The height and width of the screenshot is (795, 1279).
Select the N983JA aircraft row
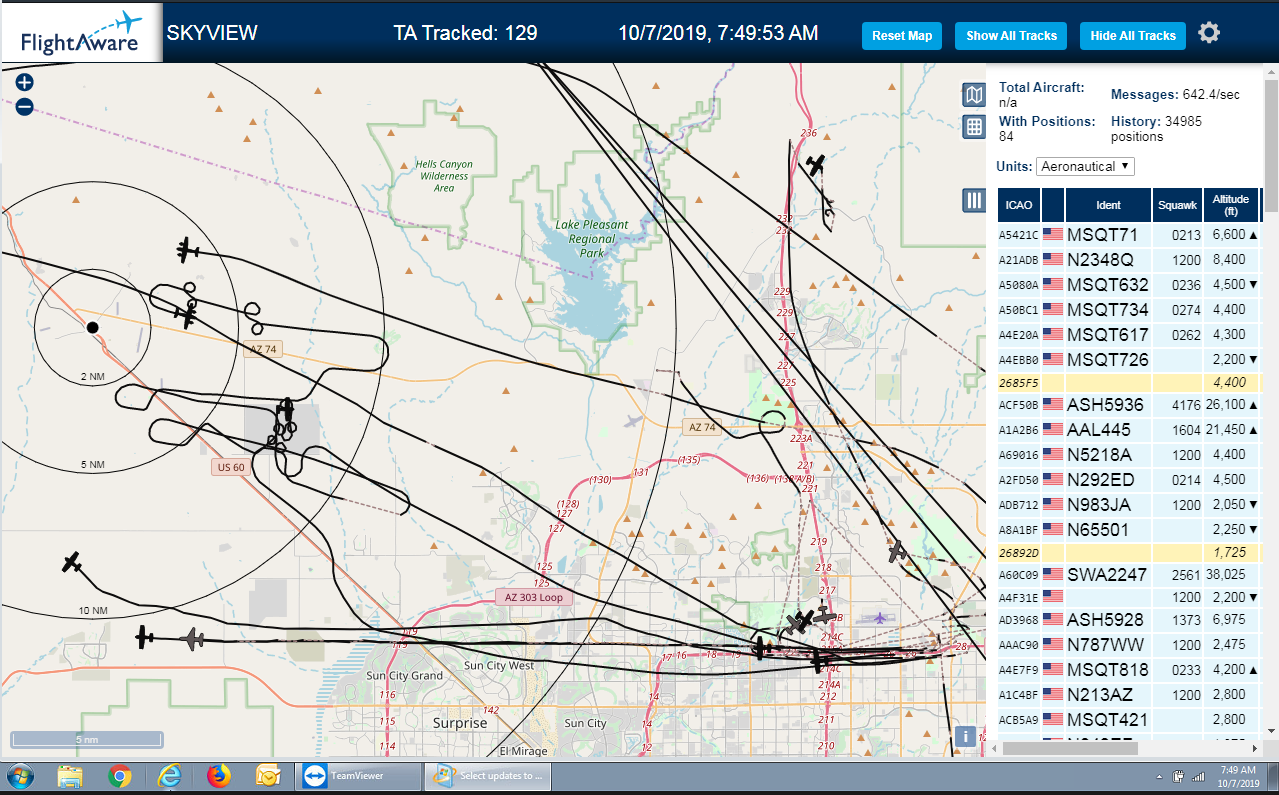click(x=1129, y=504)
